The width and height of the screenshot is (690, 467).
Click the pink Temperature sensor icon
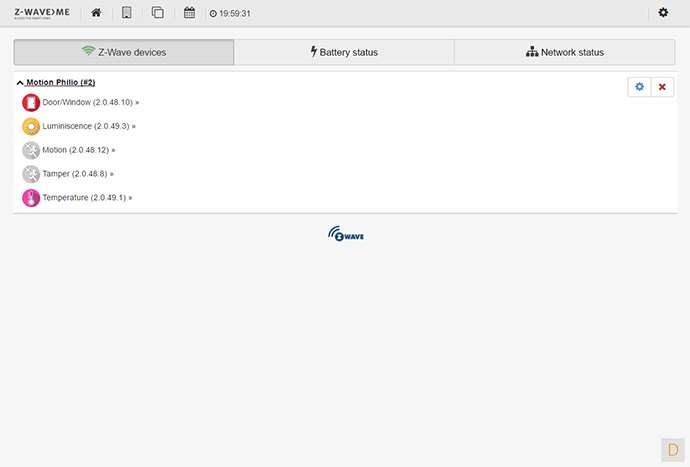(x=31, y=198)
